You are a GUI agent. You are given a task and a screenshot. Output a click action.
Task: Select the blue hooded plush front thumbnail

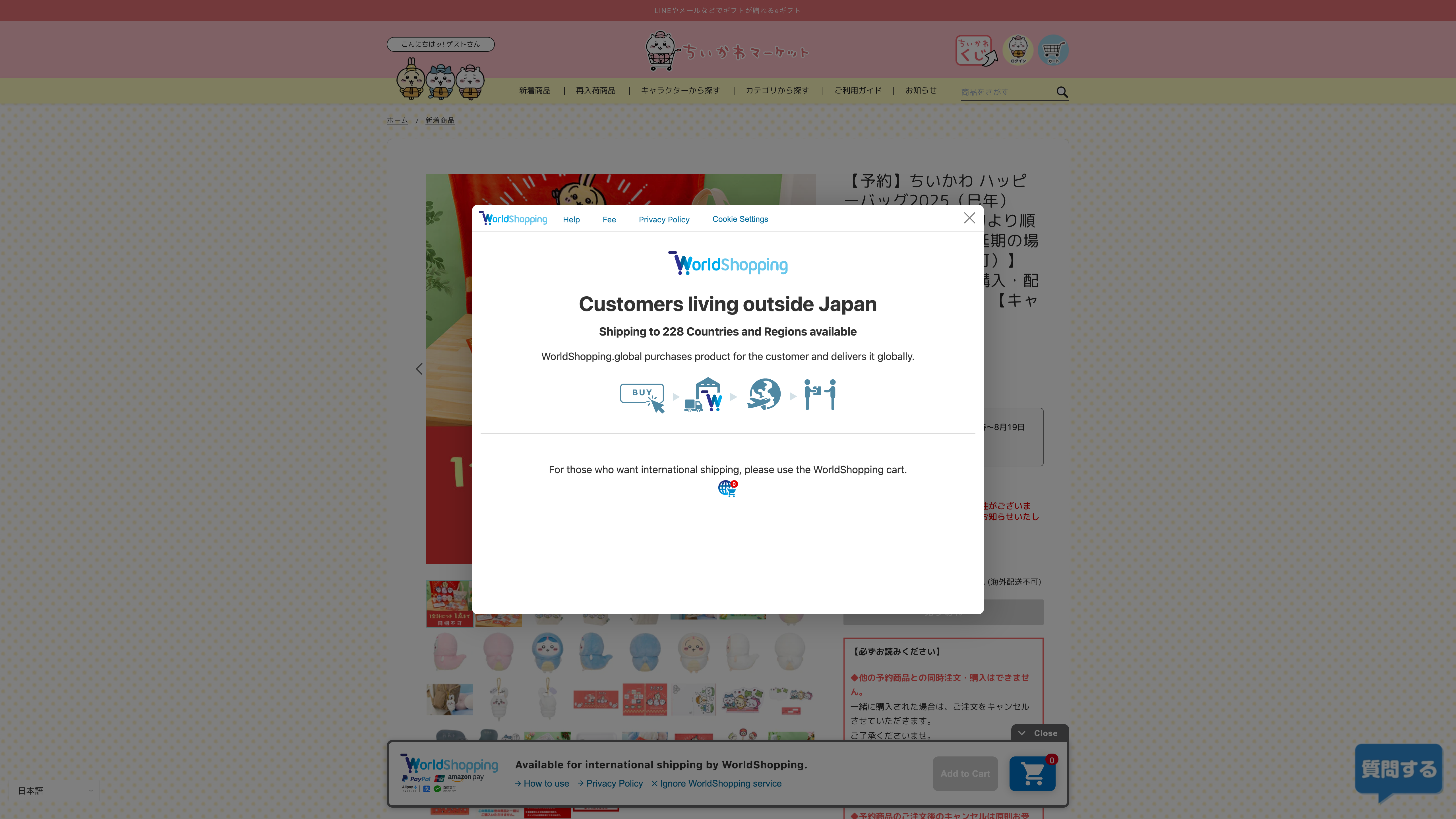[547, 652]
